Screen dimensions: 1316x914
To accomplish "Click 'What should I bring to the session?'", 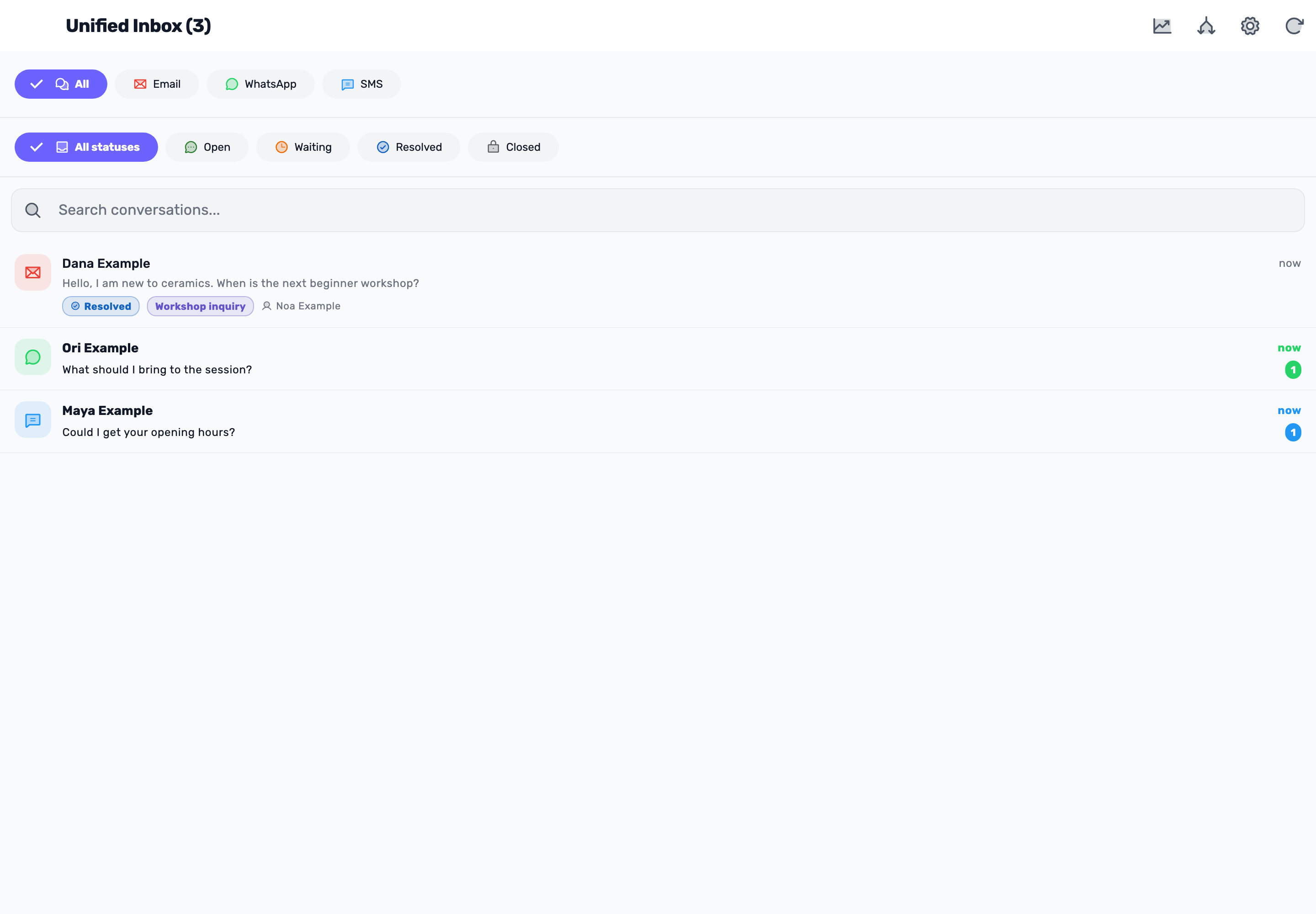I will [x=157, y=370].
